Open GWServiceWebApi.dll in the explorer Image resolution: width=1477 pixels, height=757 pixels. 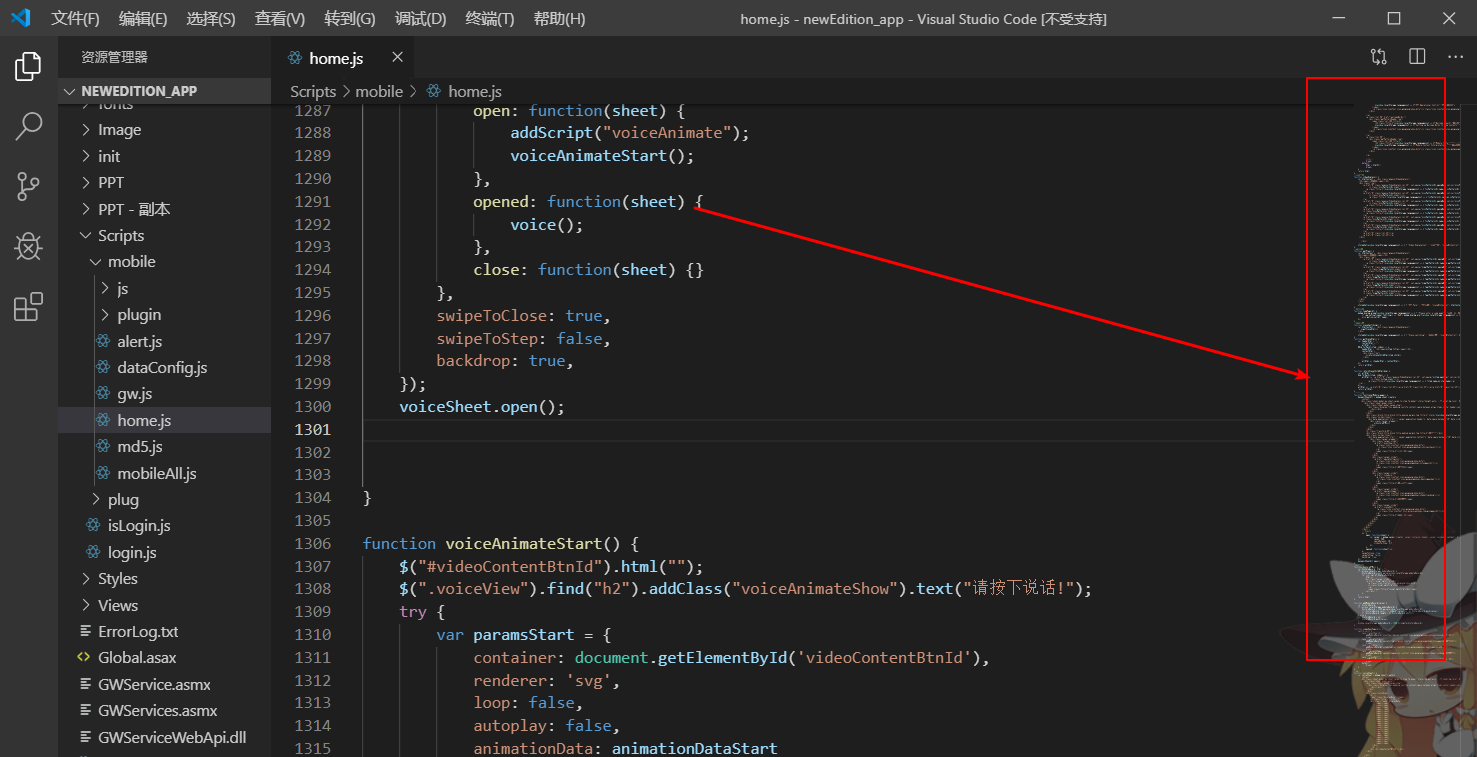click(165, 737)
